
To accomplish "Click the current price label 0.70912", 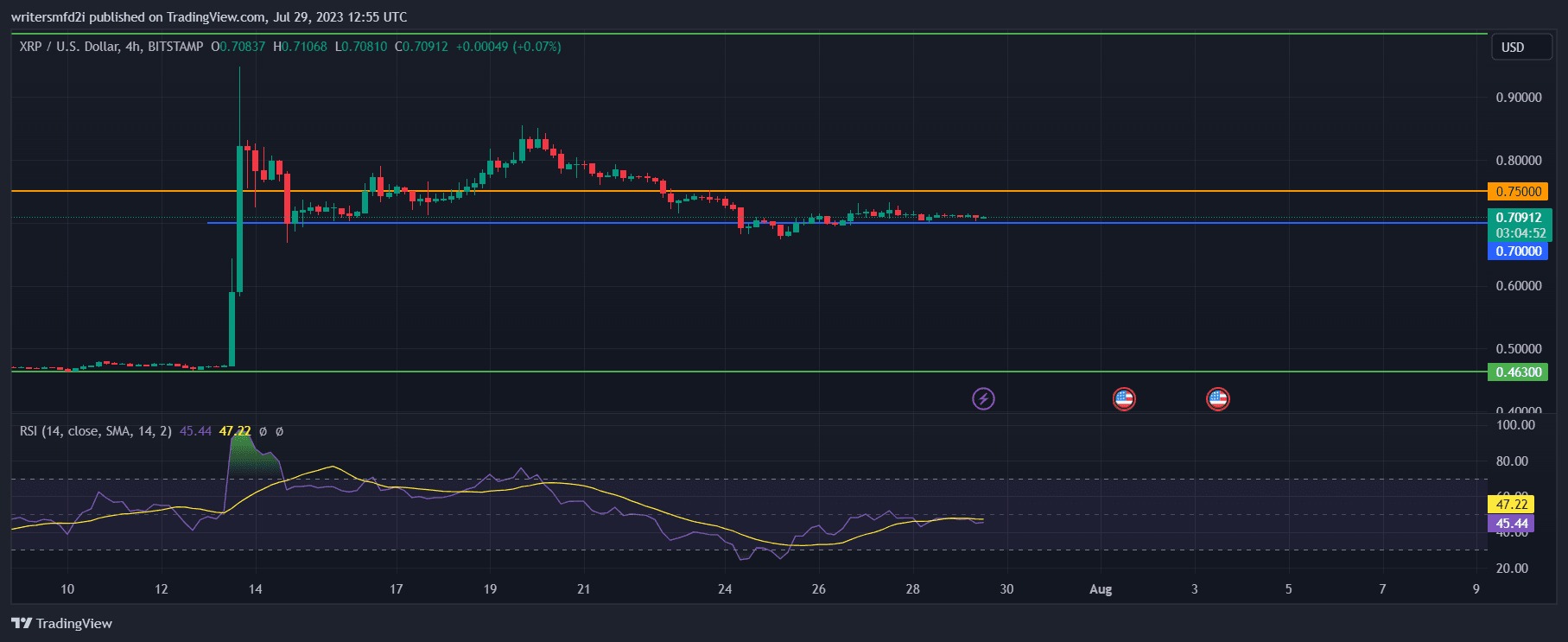I will (x=1518, y=218).
